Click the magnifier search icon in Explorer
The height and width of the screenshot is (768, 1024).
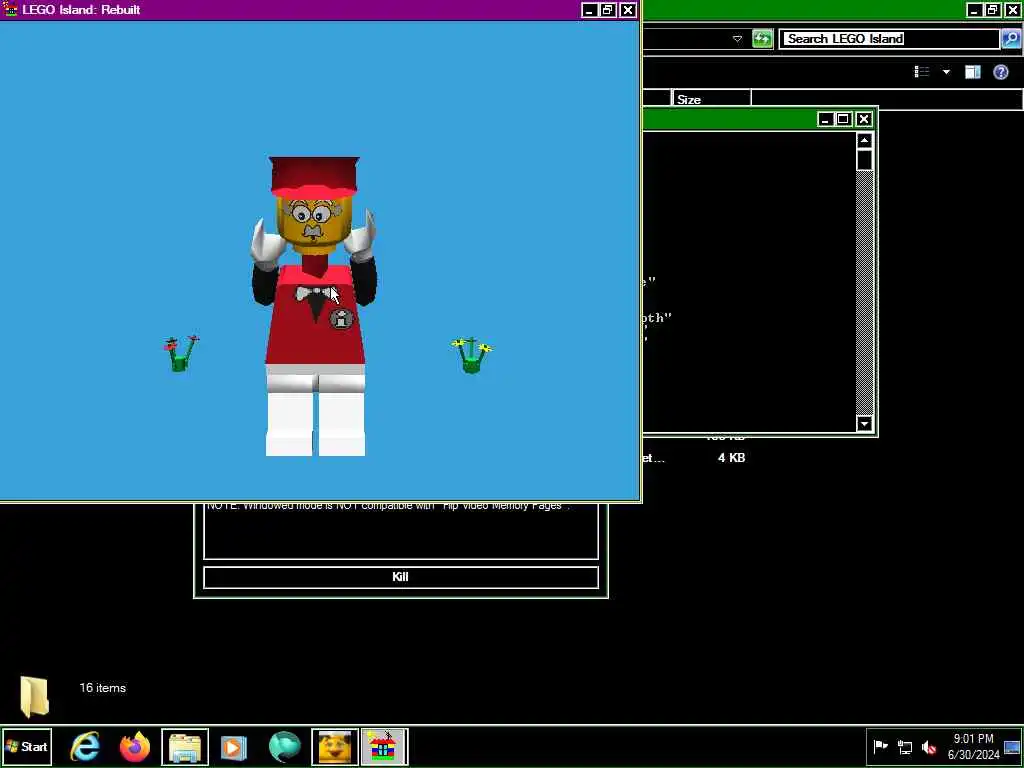click(1010, 39)
